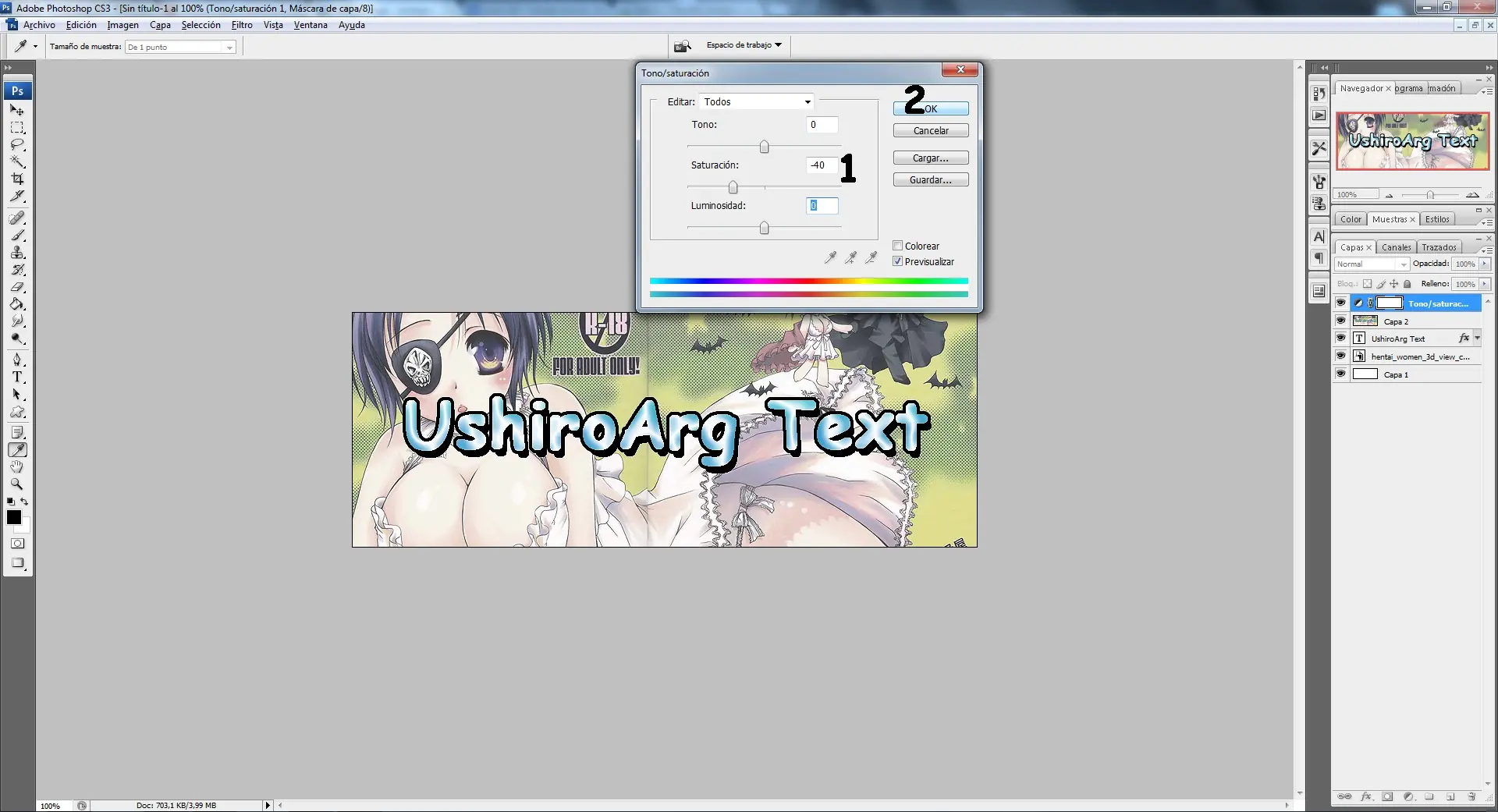This screenshot has height=812, width=1498.
Task: Click the Cancelar button
Action: (x=931, y=130)
